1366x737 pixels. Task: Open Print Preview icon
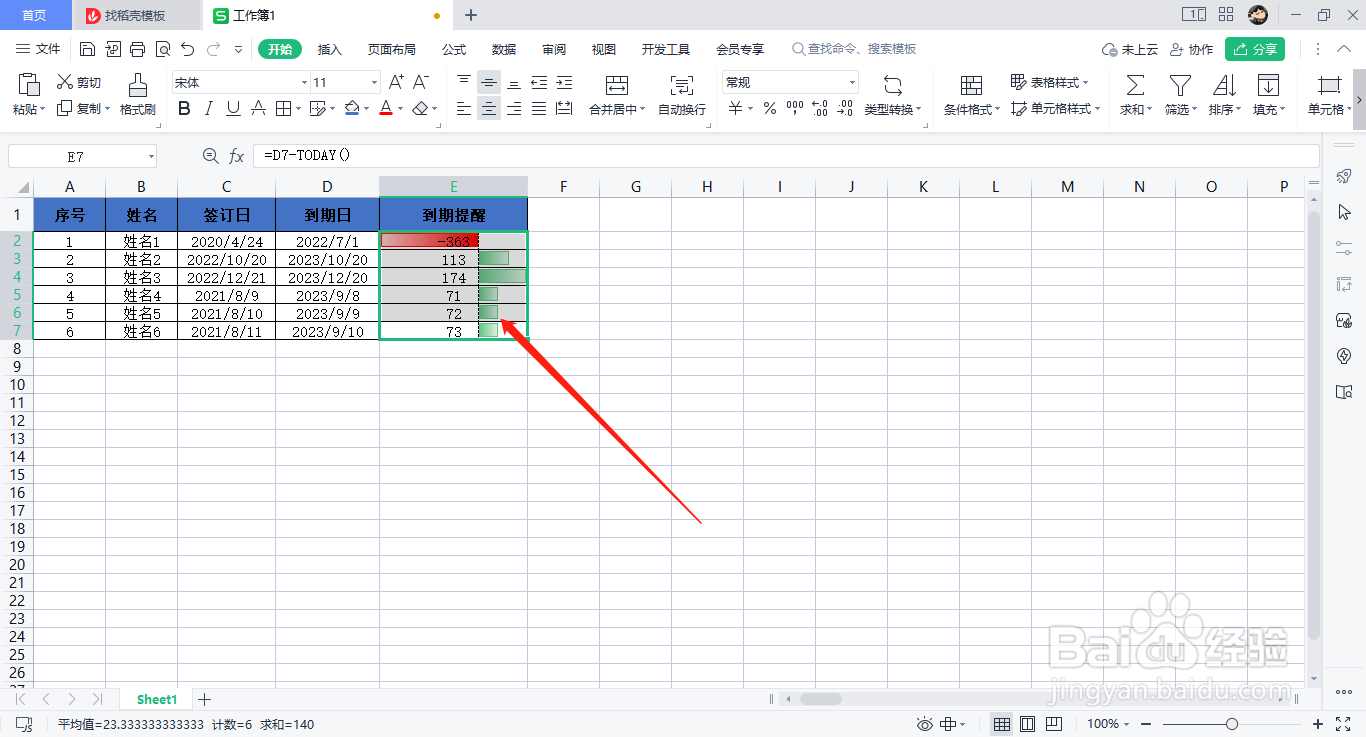coord(163,49)
